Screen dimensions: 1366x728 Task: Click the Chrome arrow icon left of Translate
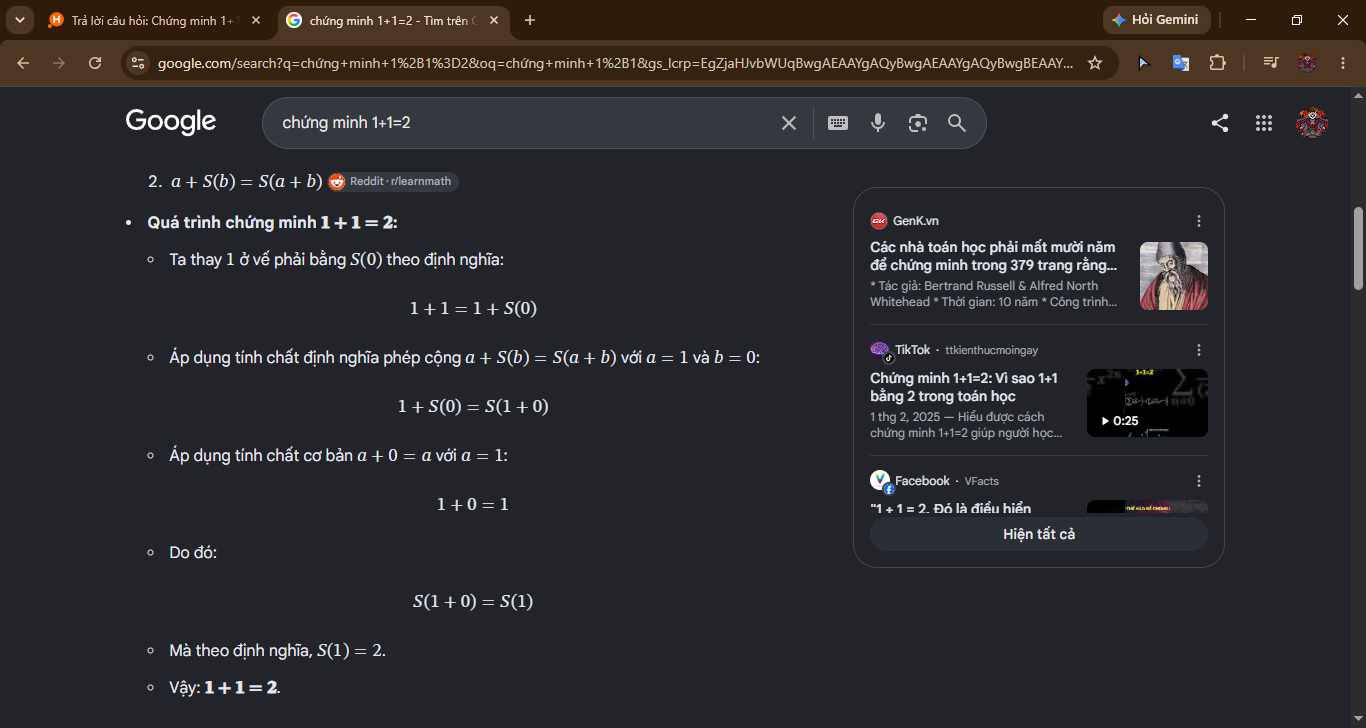[1144, 63]
